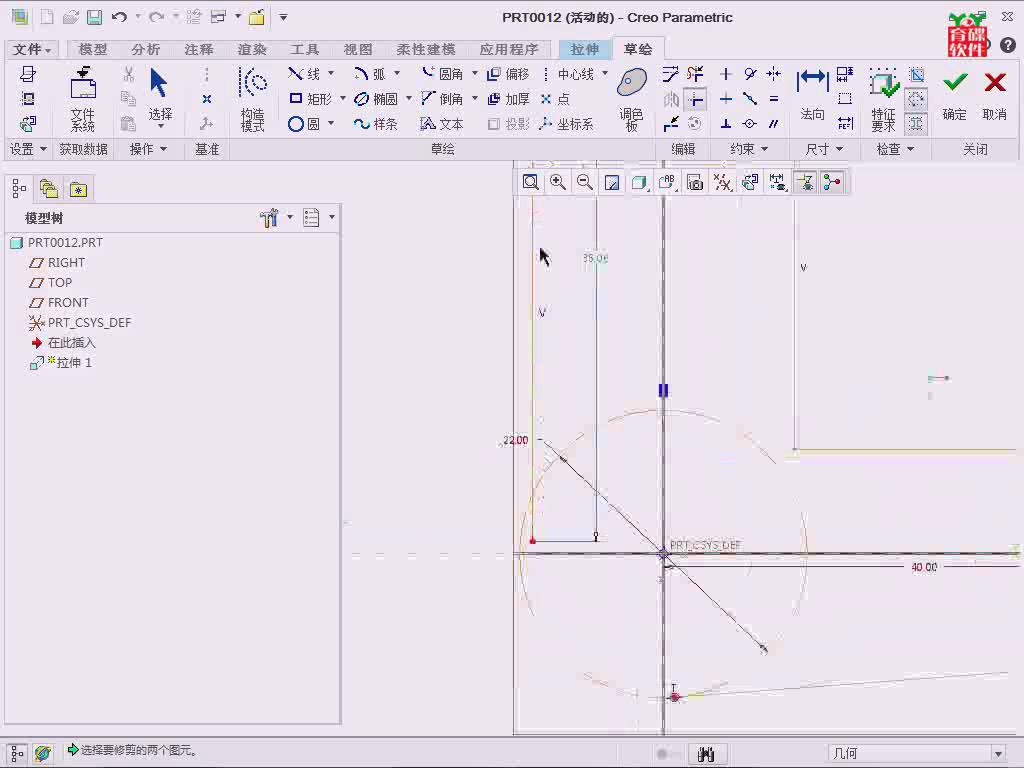Toggle Construction Mode (构造模式)
This screenshot has width=1024, height=768.
click(253, 99)
